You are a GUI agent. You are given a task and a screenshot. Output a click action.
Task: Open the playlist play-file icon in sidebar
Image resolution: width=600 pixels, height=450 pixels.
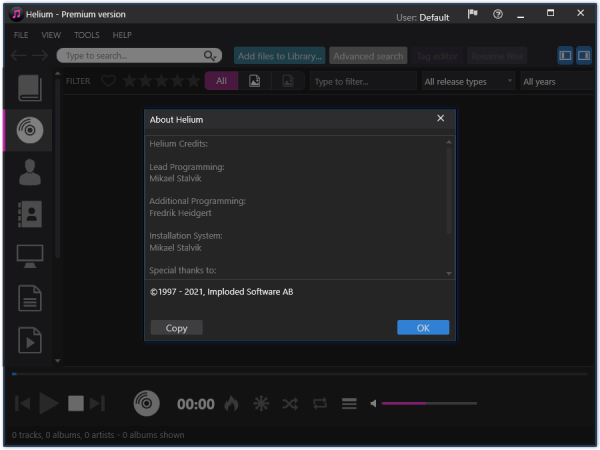pos(30,340)
